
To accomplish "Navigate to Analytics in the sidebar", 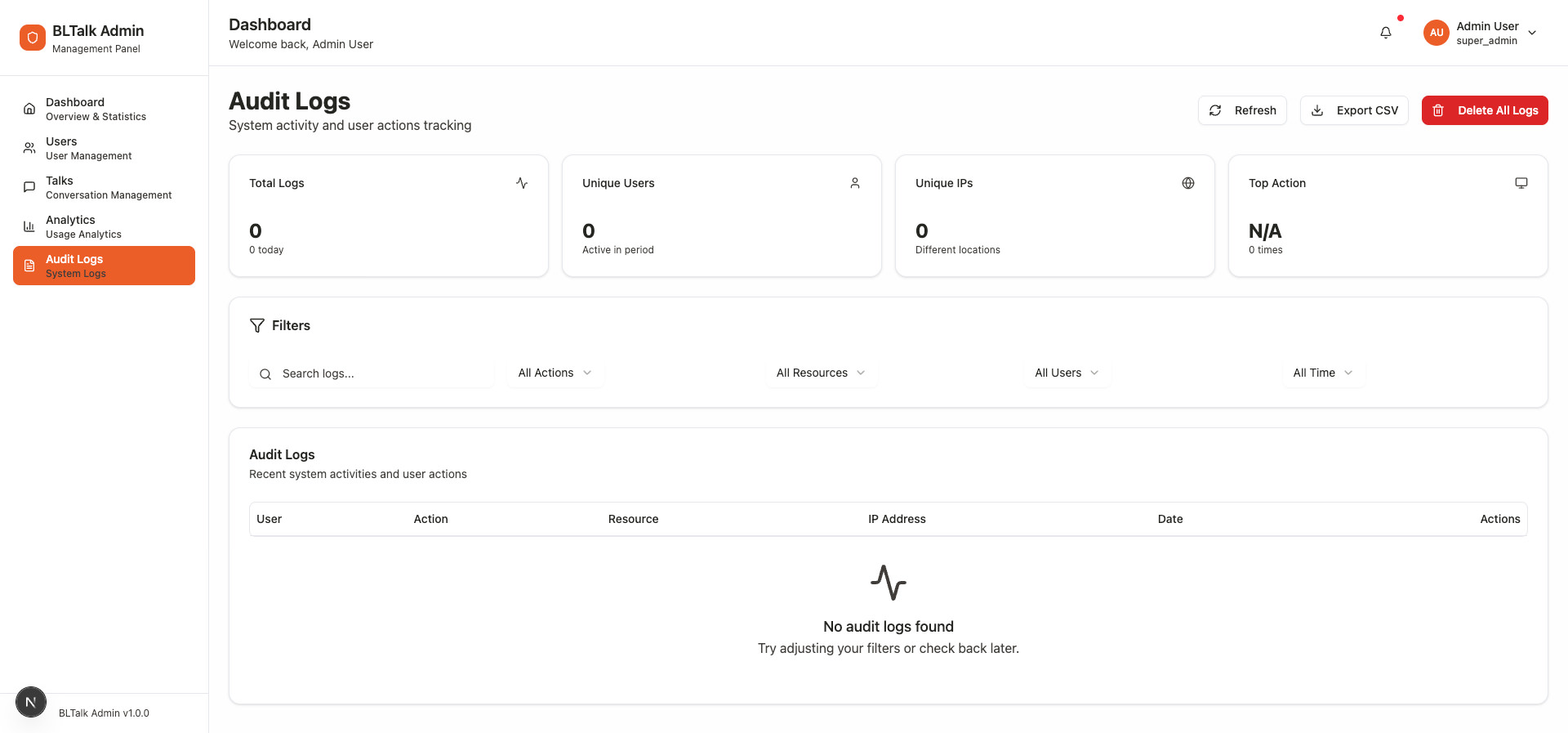I will (x=83, y=226).
